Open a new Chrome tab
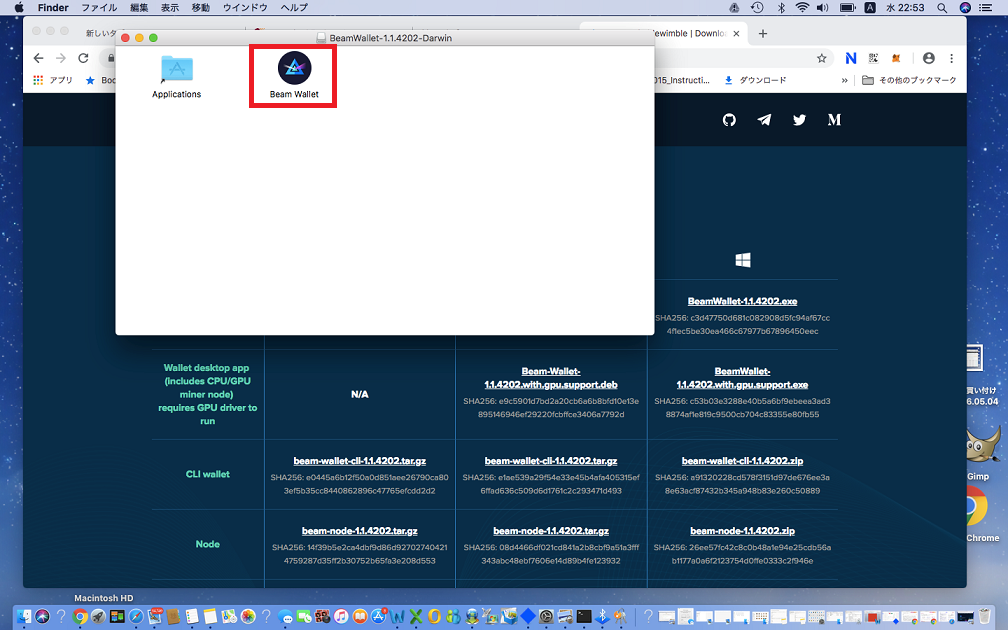The image size is (1008, 630). click(x=762, y=33)
